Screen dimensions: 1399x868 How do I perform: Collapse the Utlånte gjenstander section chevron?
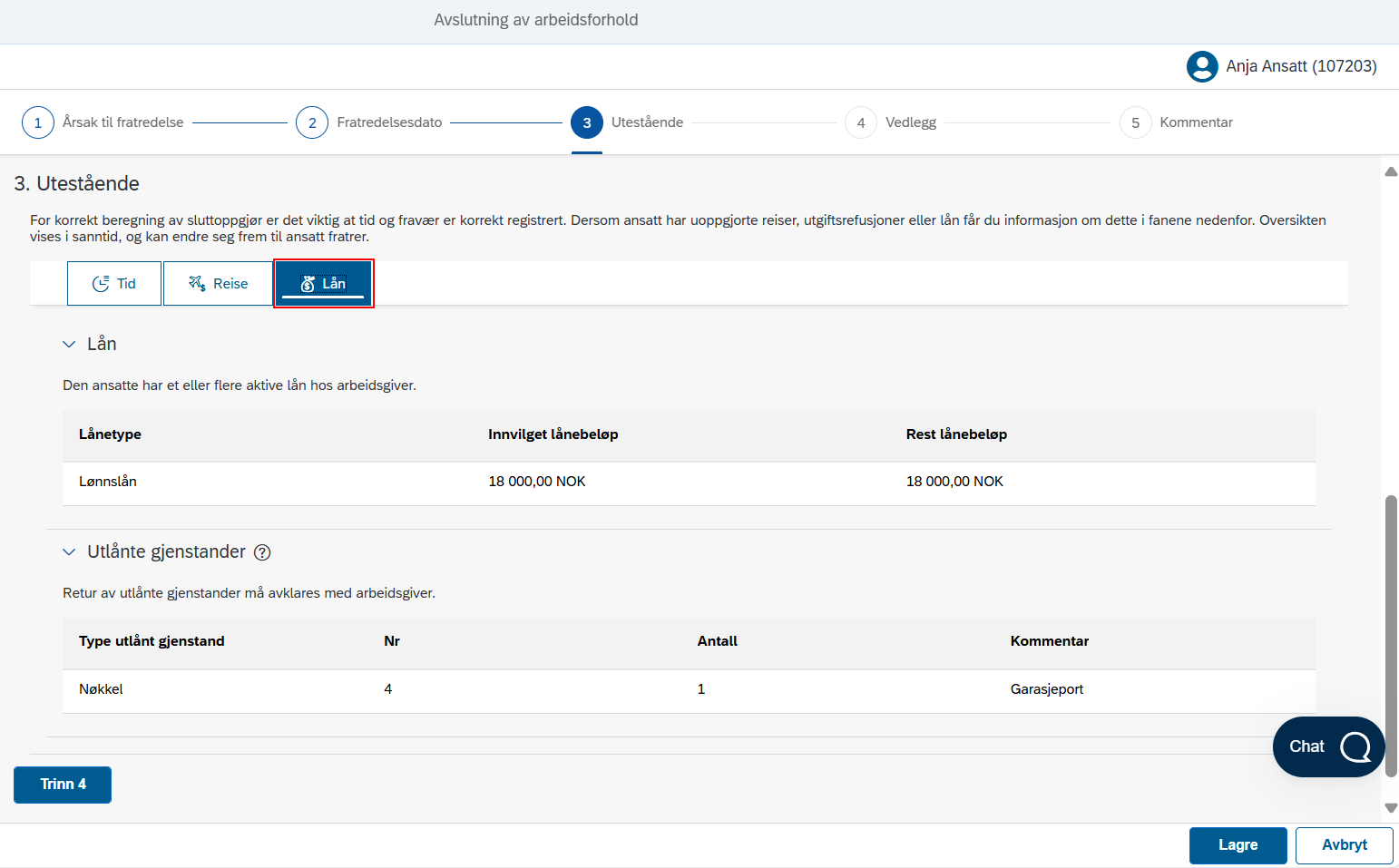pos(69,551)
